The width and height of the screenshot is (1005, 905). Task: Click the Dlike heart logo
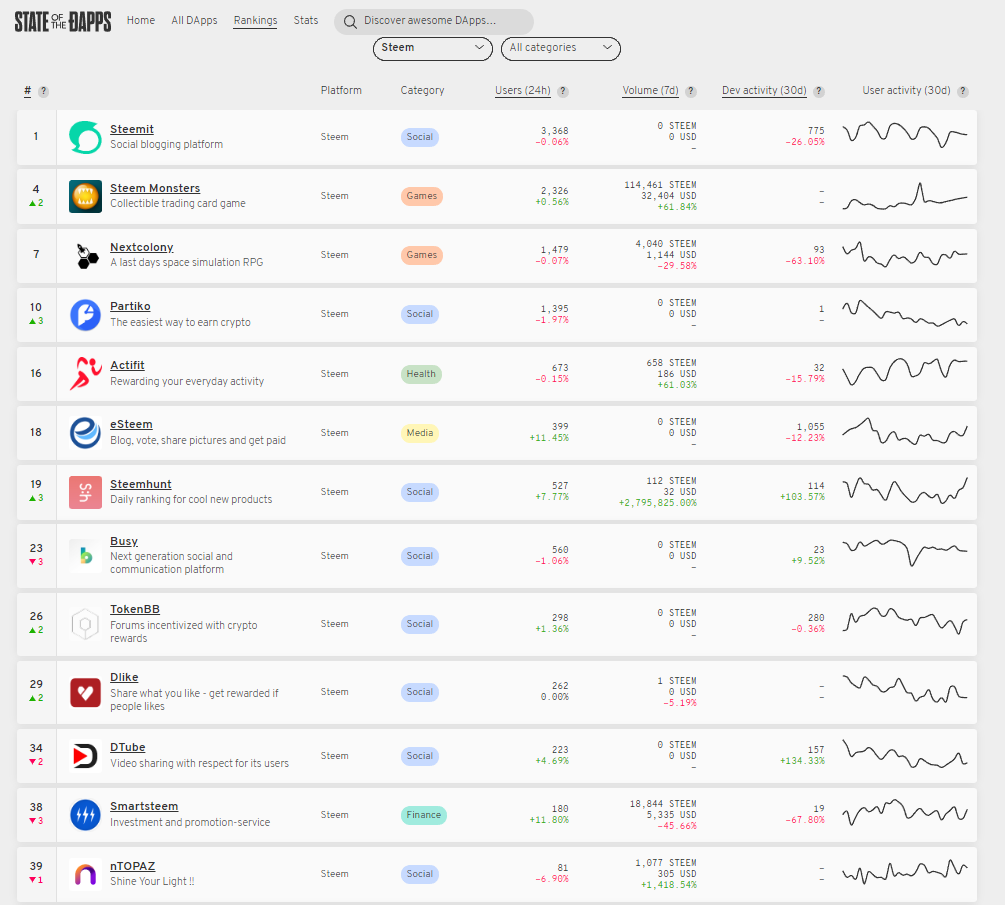(85, 692)
